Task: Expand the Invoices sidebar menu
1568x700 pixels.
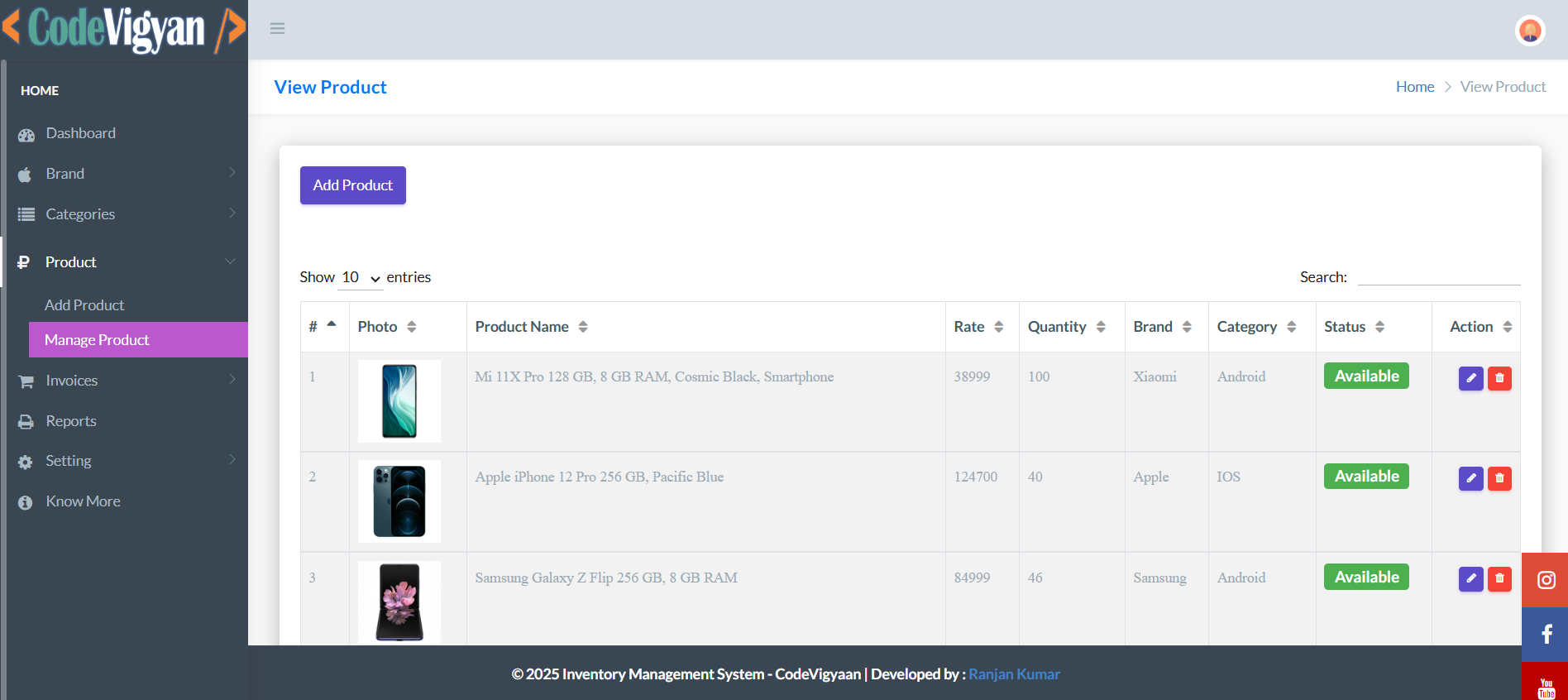Action: 124,381
